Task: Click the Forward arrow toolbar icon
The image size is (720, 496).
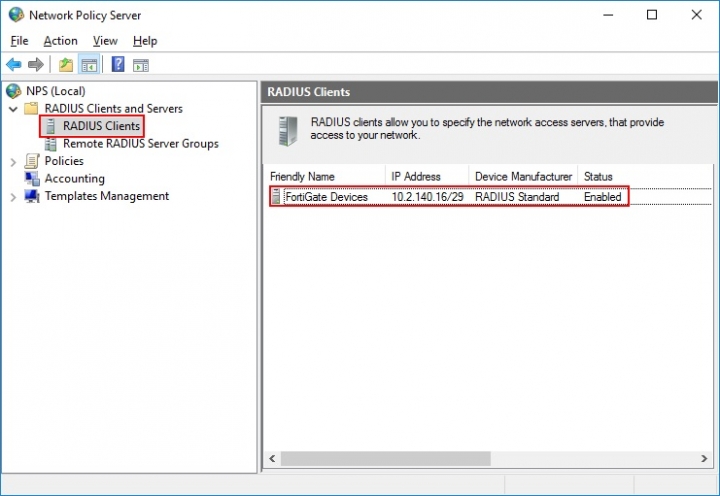Action: pos(36,65)
